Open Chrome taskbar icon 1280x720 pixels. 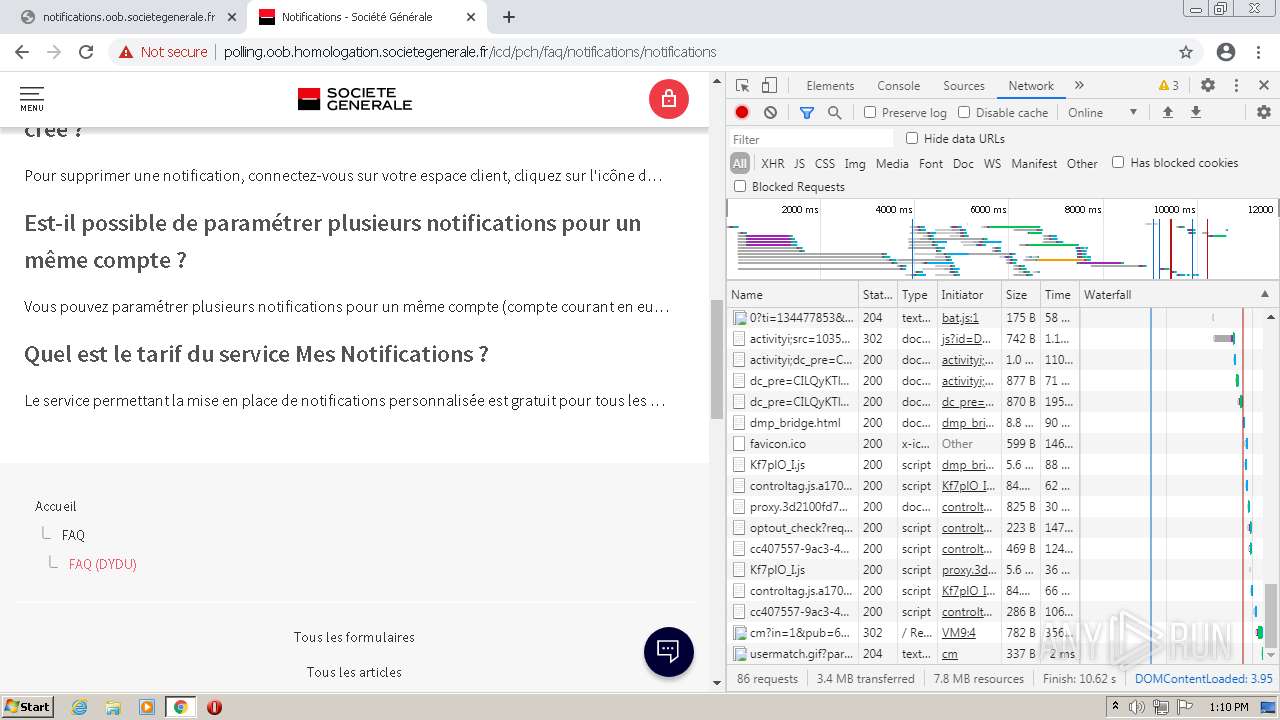[180, 707]
